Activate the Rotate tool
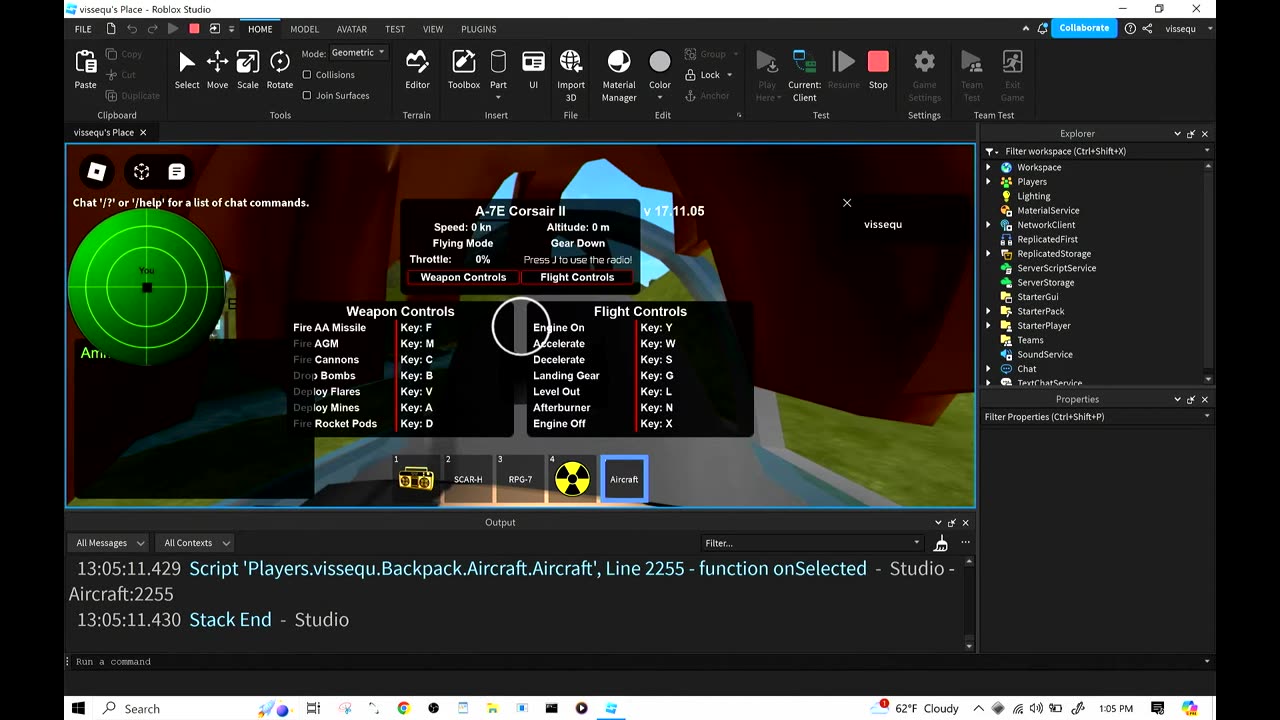Viewport: 1280px width, 720px height. coord(280,70)
